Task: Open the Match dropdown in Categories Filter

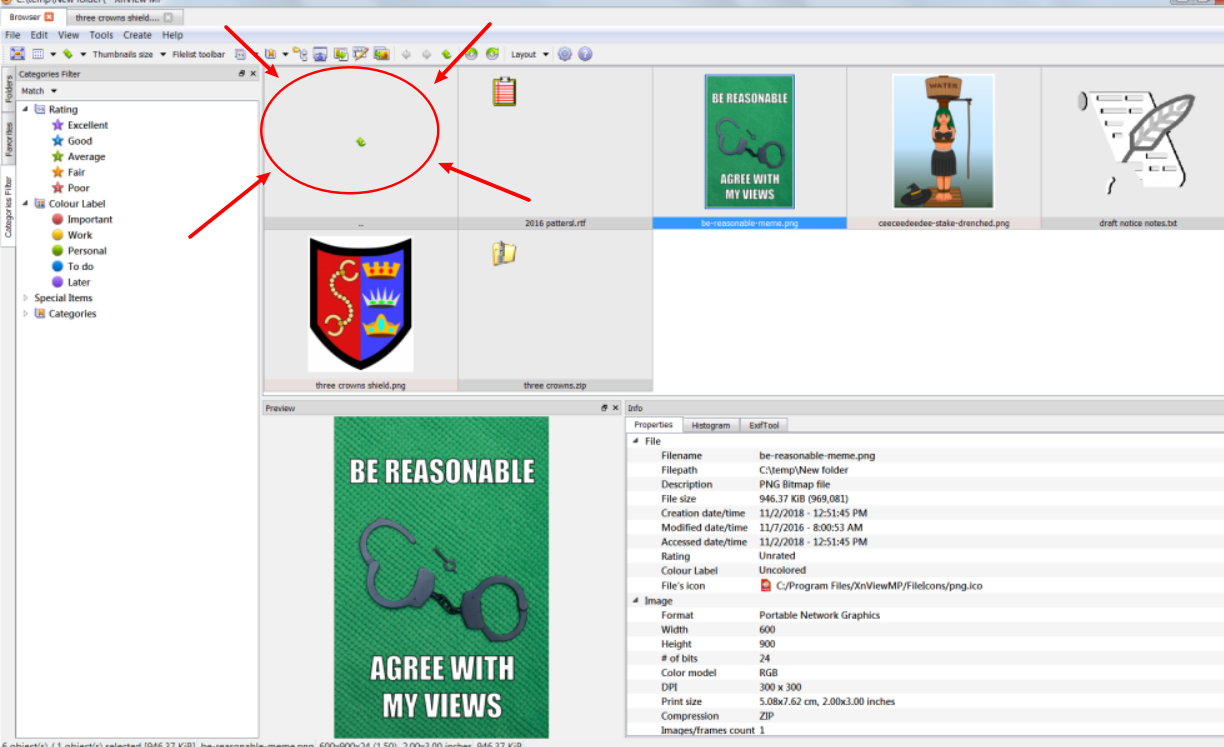Action: click(x=39, y=91)
